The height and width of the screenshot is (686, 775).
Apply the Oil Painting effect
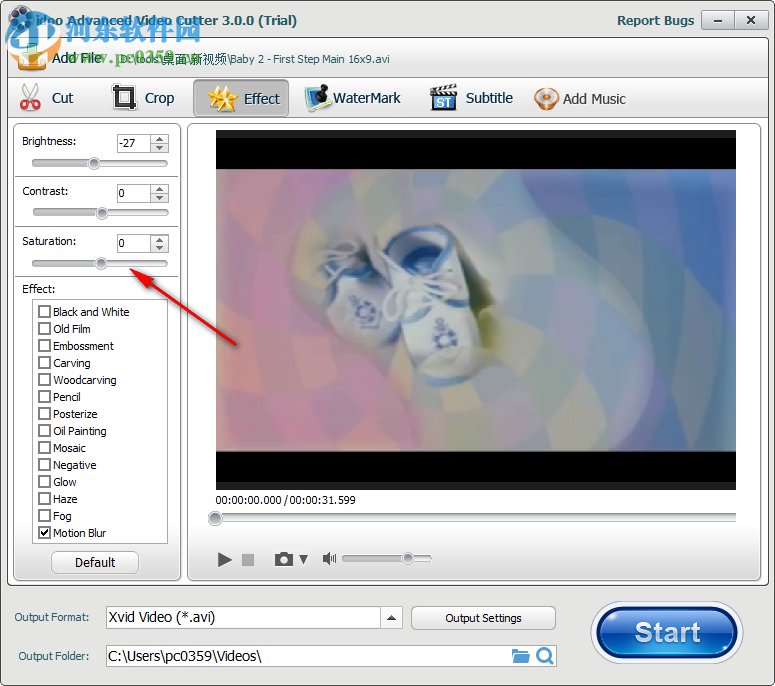[x=44, y=430]
